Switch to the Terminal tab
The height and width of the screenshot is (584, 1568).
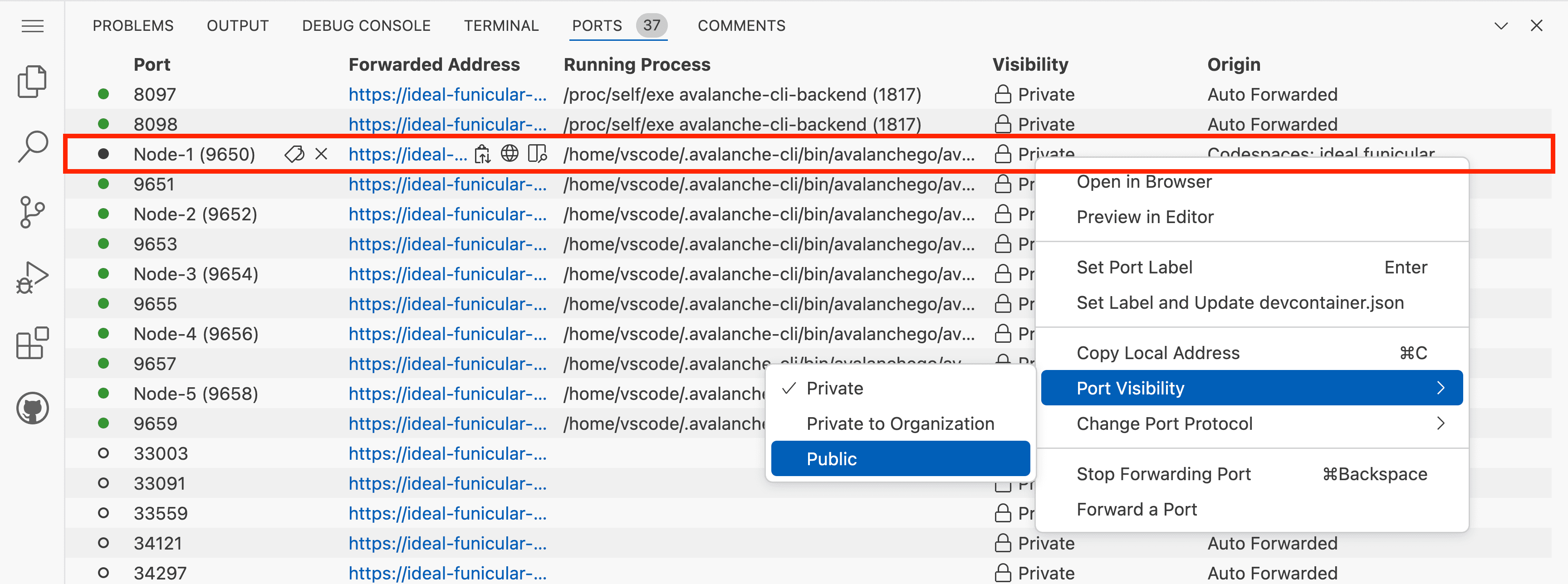(501, 25)
